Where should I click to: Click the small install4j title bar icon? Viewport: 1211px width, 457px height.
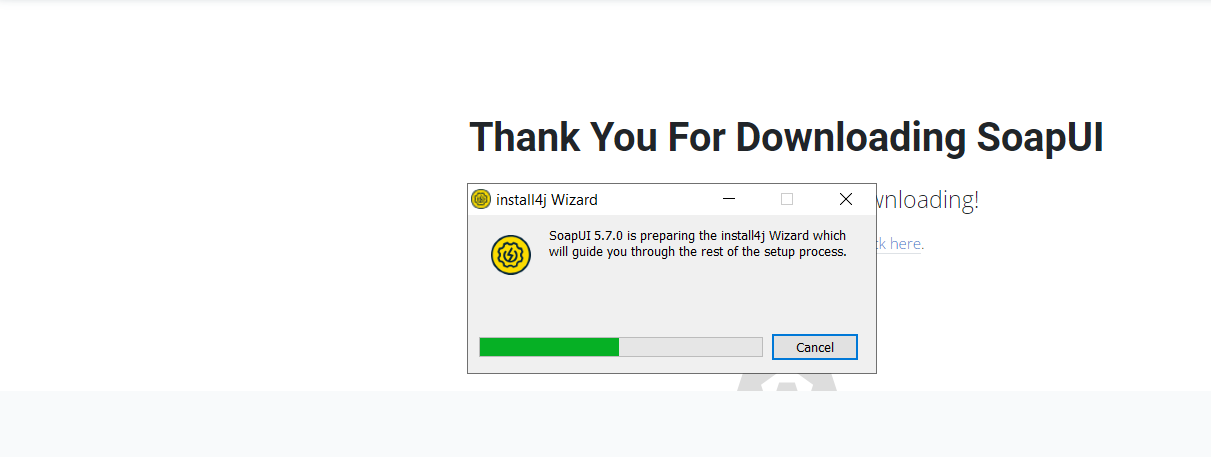[x=481, y=199]
